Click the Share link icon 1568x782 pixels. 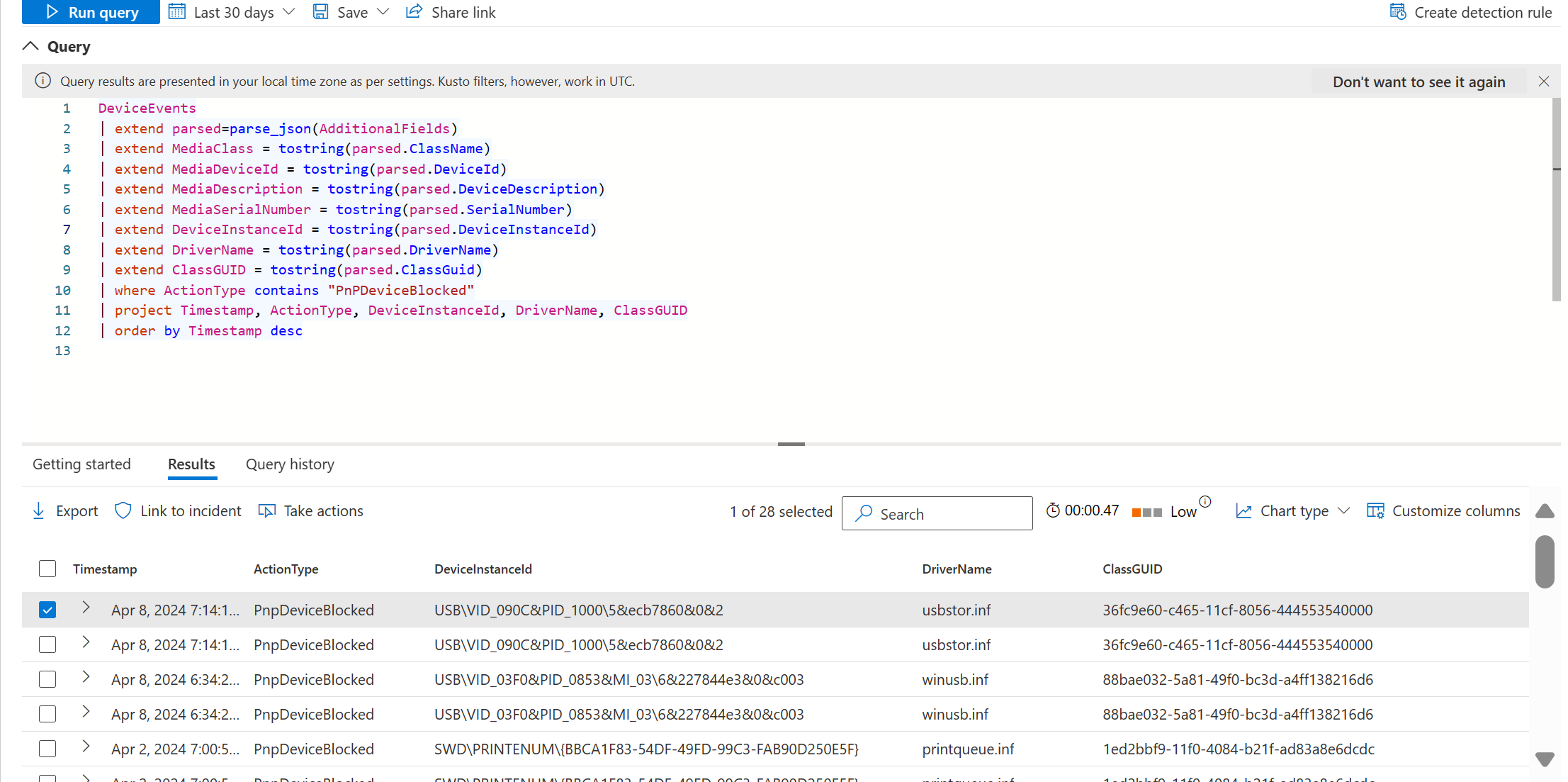412,12
